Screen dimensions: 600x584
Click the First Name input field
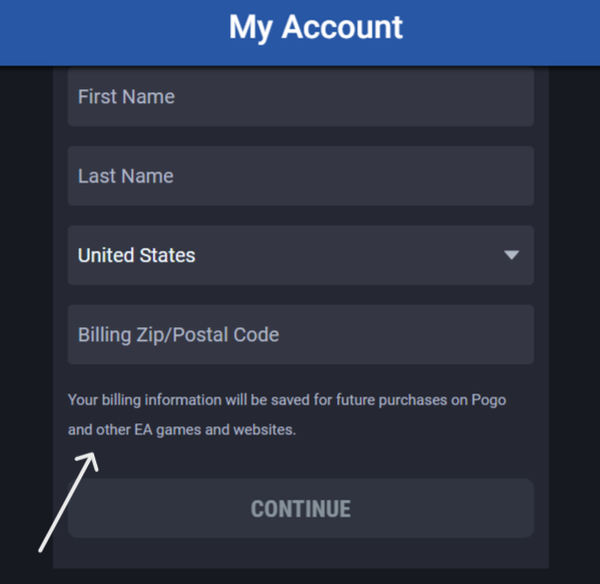[x=300, y=97]
